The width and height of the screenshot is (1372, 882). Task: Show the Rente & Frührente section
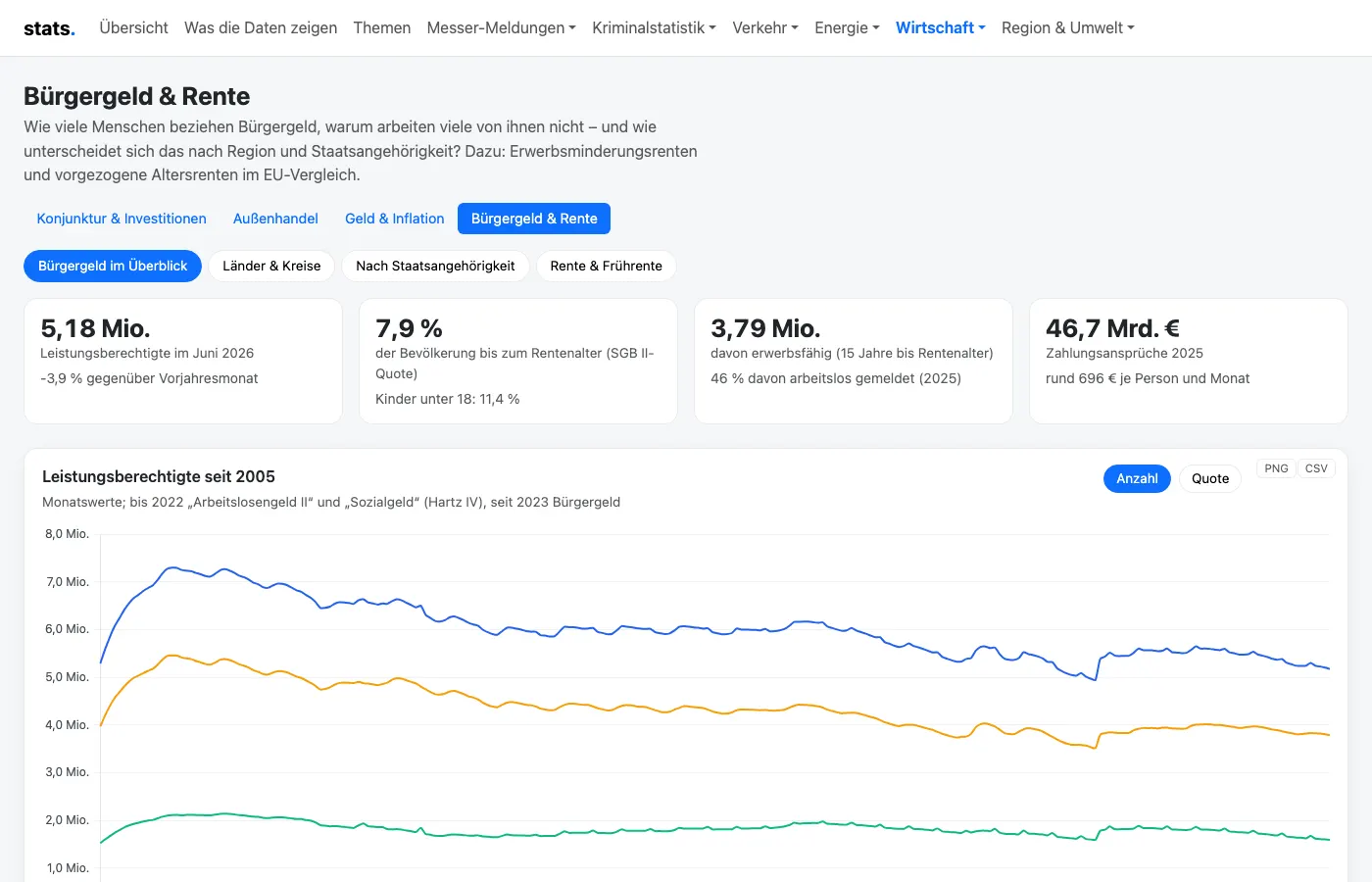pos(607,267)
